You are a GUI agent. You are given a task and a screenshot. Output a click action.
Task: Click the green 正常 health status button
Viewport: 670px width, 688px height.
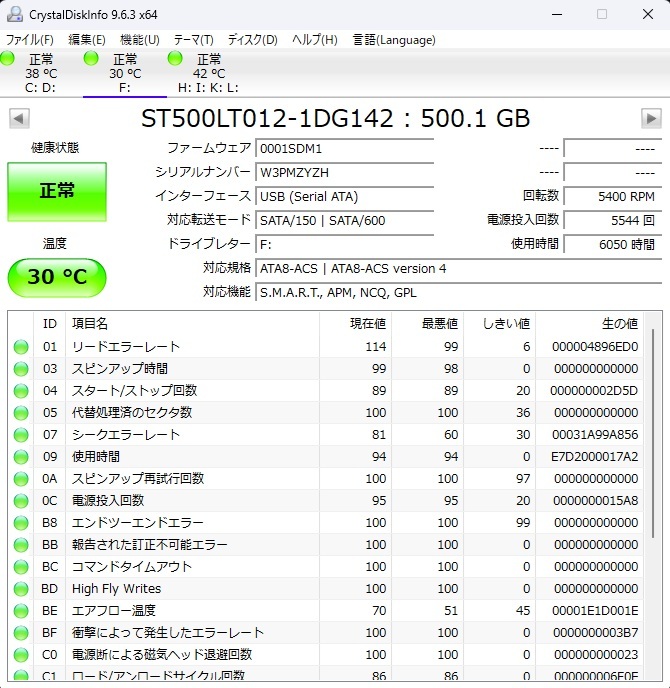click(x=57, y=191)
